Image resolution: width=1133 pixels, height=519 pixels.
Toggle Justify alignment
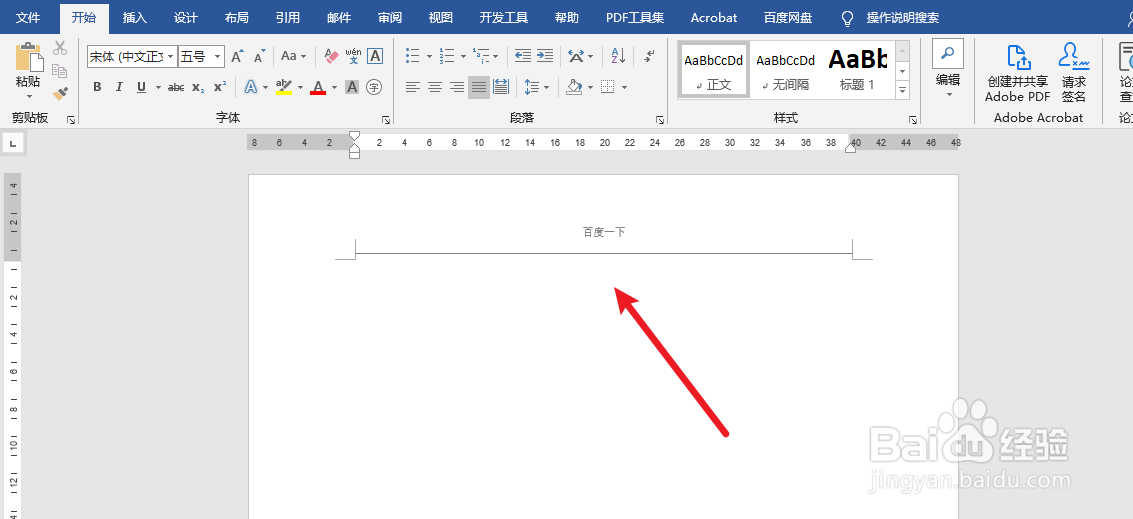478,87
